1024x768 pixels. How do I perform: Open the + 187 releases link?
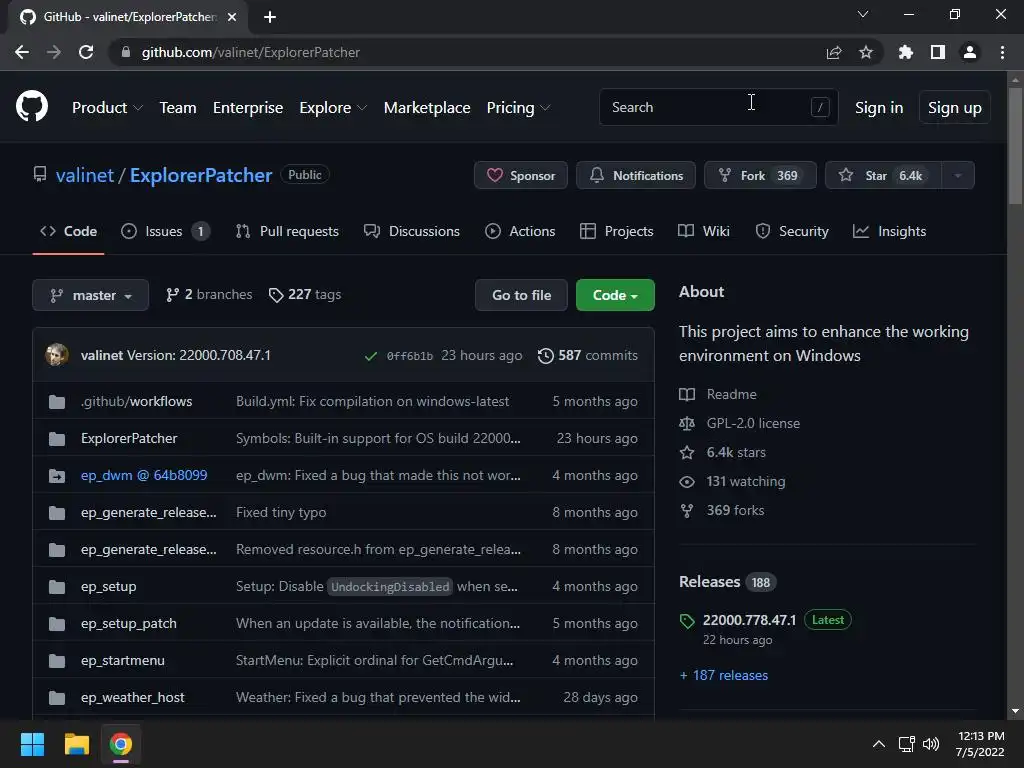click(724, 675)
